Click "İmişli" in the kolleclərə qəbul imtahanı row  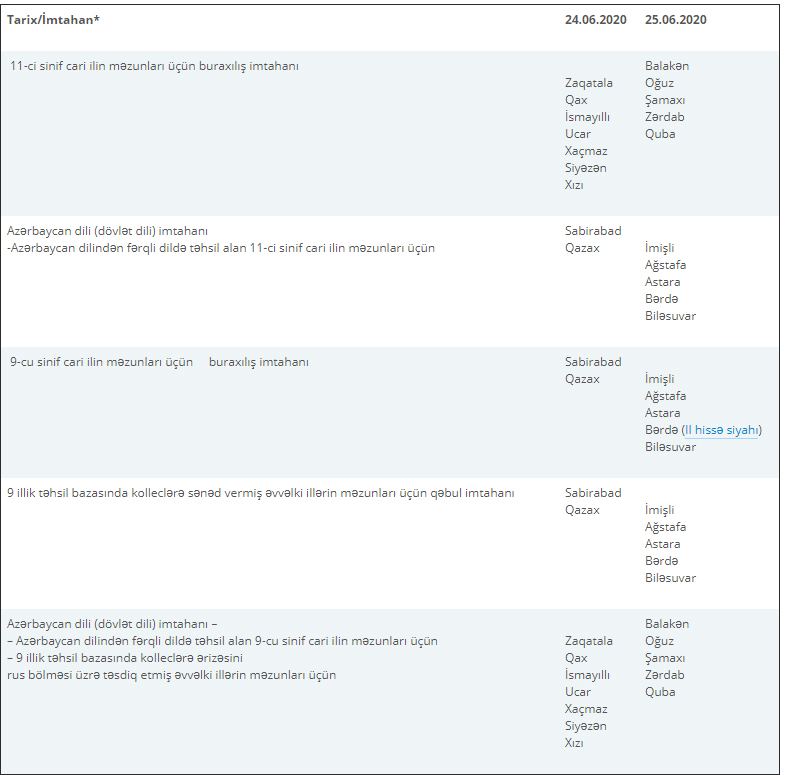coord(660,510)
